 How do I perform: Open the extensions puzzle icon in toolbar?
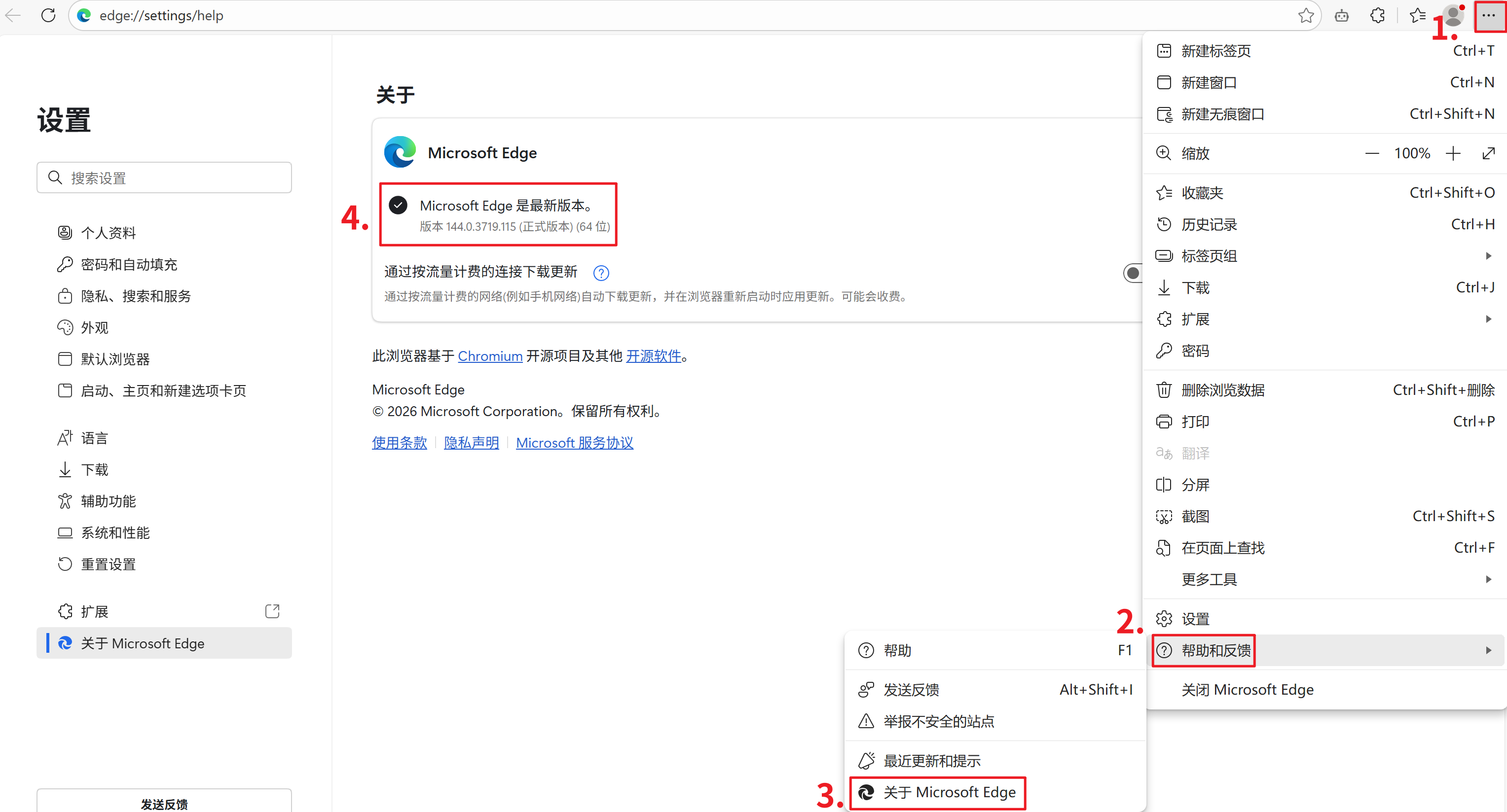1377,15
